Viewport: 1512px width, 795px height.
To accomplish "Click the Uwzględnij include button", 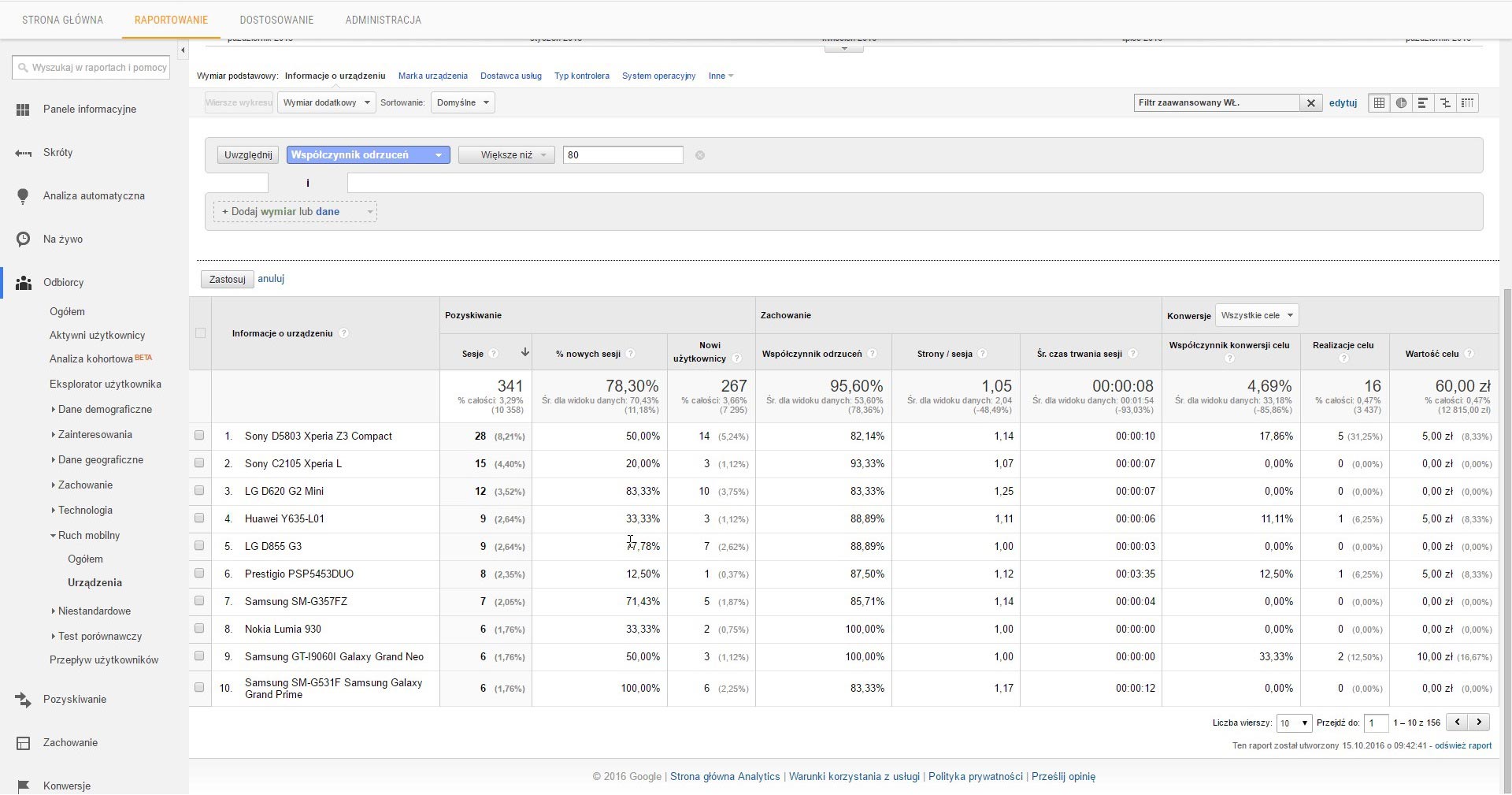I will 248,155.
